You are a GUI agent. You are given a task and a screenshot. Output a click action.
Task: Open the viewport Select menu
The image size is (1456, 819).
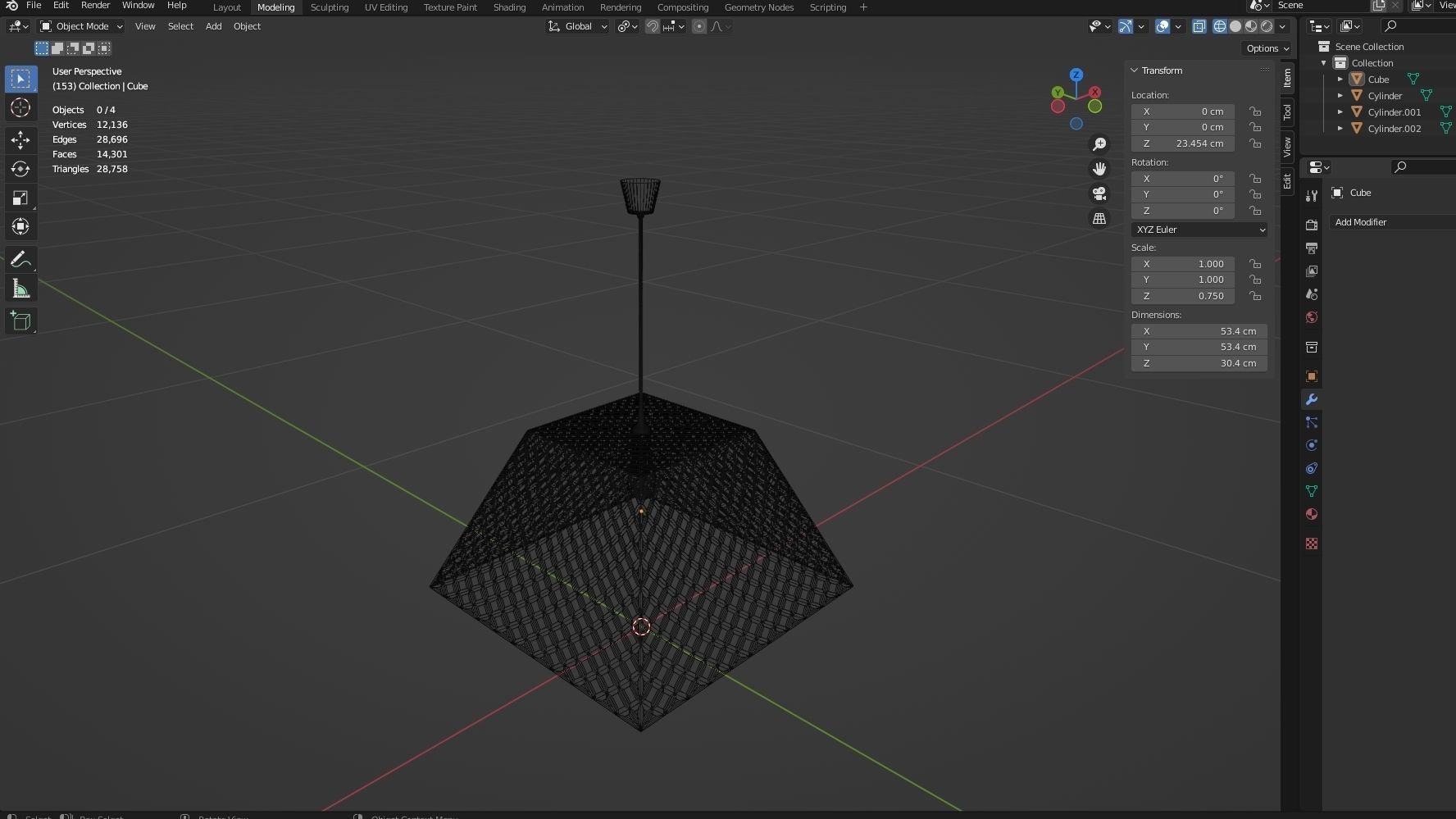[180, 26]
